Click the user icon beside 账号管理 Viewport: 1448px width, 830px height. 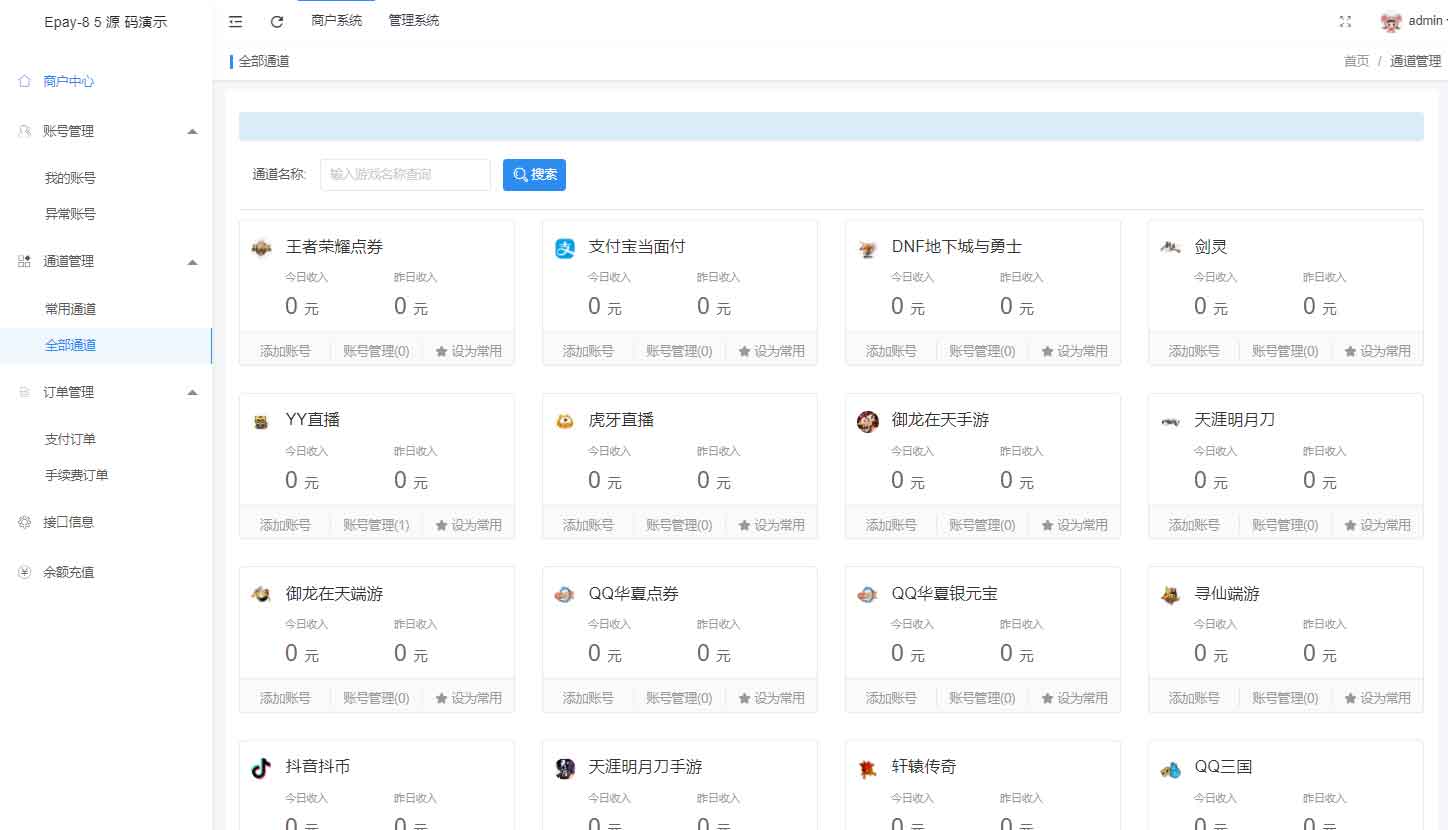click(25, 131)
